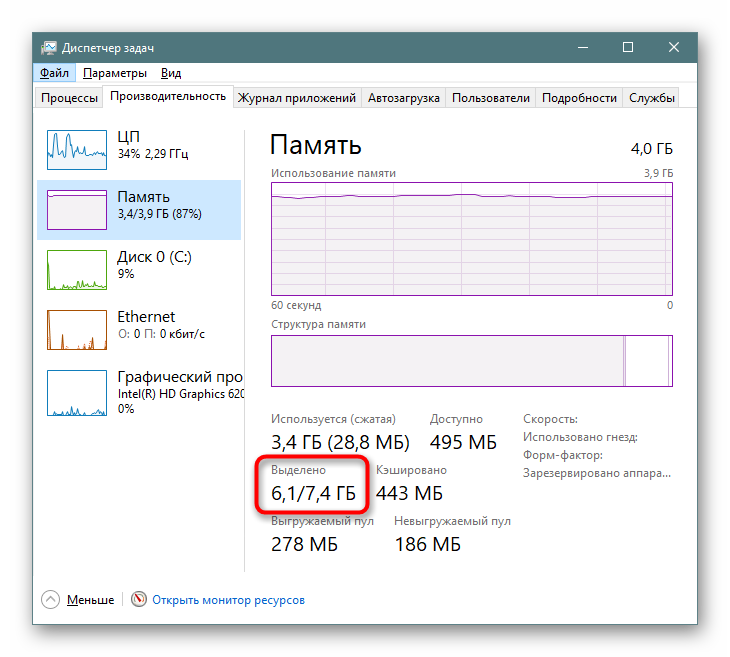The image size is (730, 657).
Task: Open the Открыть монитор ресурсов link
Action: [228, 600]
